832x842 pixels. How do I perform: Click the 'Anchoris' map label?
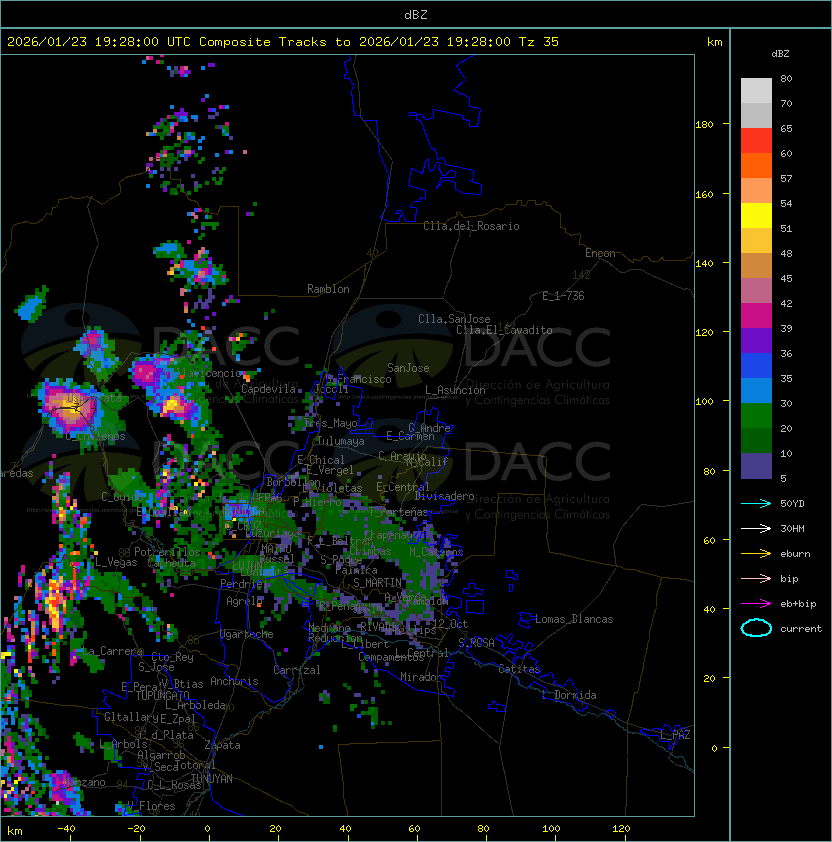234,681
